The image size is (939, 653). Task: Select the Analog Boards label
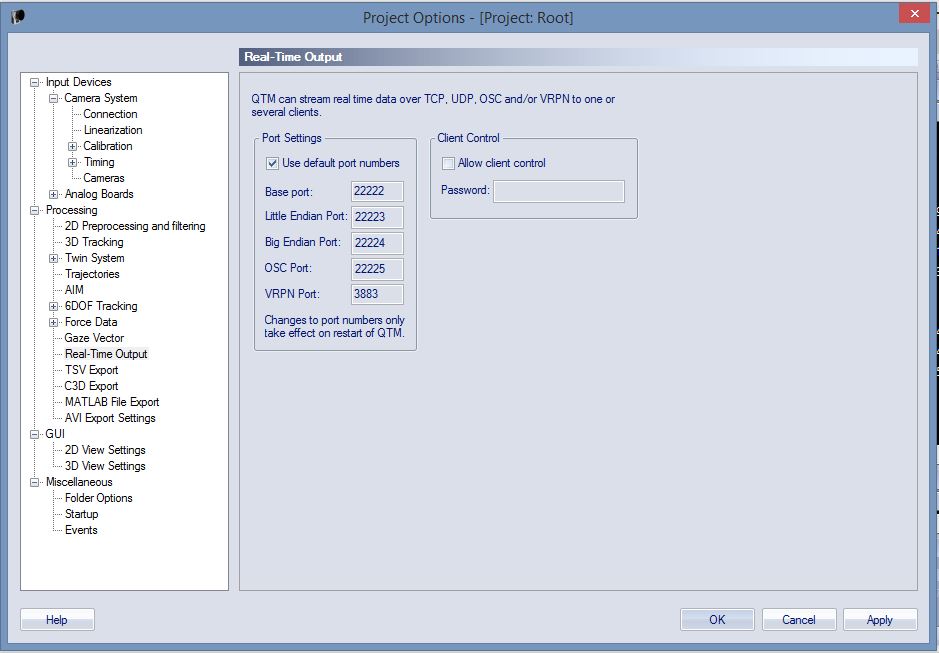pyautogui.click(x=99, y=194)
